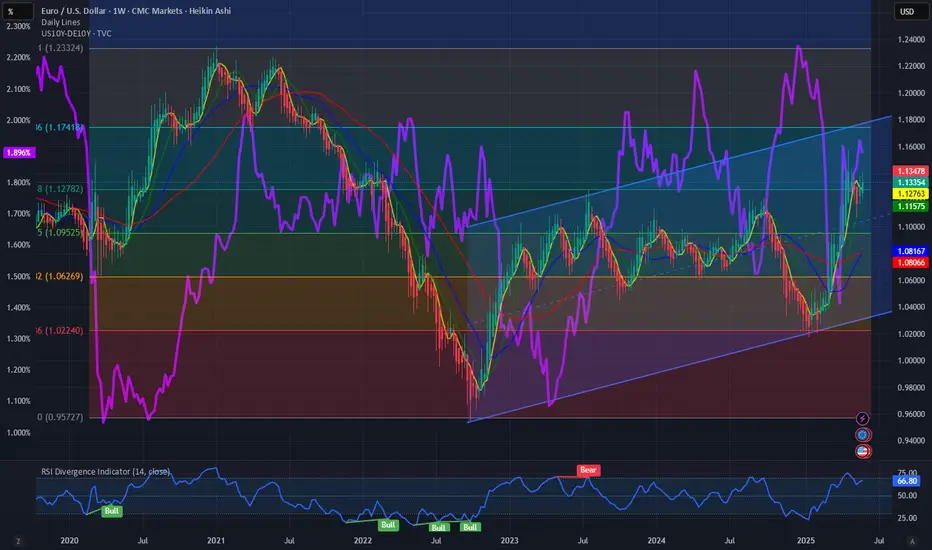Click the Bull label from early 2022
Image resolution: width=932 pixels, height=550 pixels.
tap(388, 524)
